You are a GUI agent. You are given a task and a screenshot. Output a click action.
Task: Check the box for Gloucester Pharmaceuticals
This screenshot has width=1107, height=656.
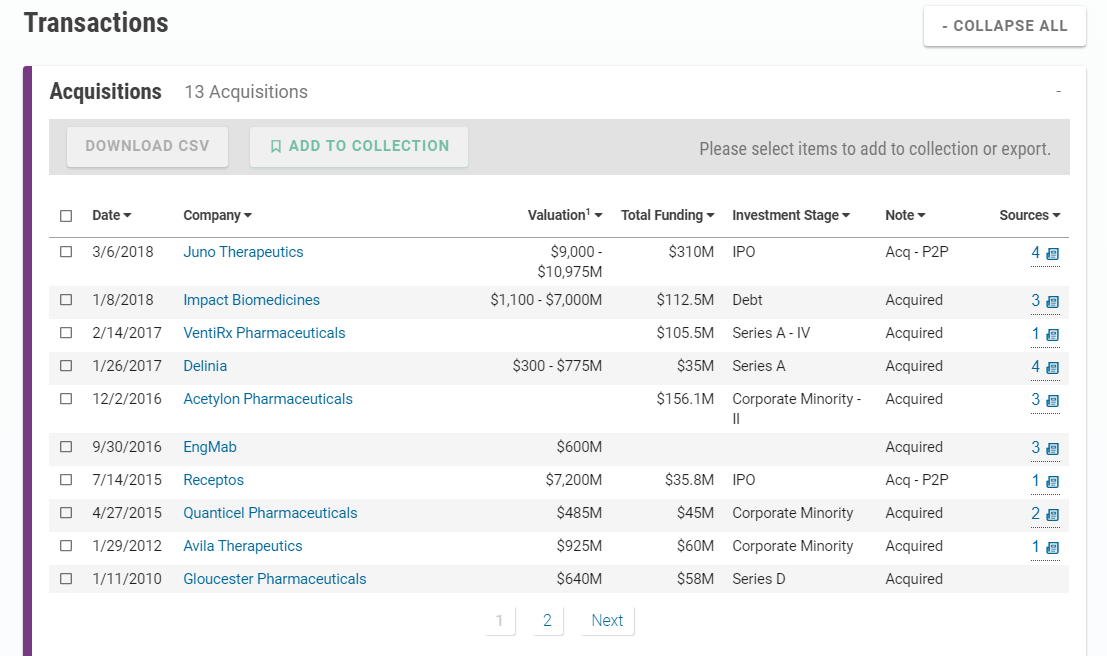[66, 579]
